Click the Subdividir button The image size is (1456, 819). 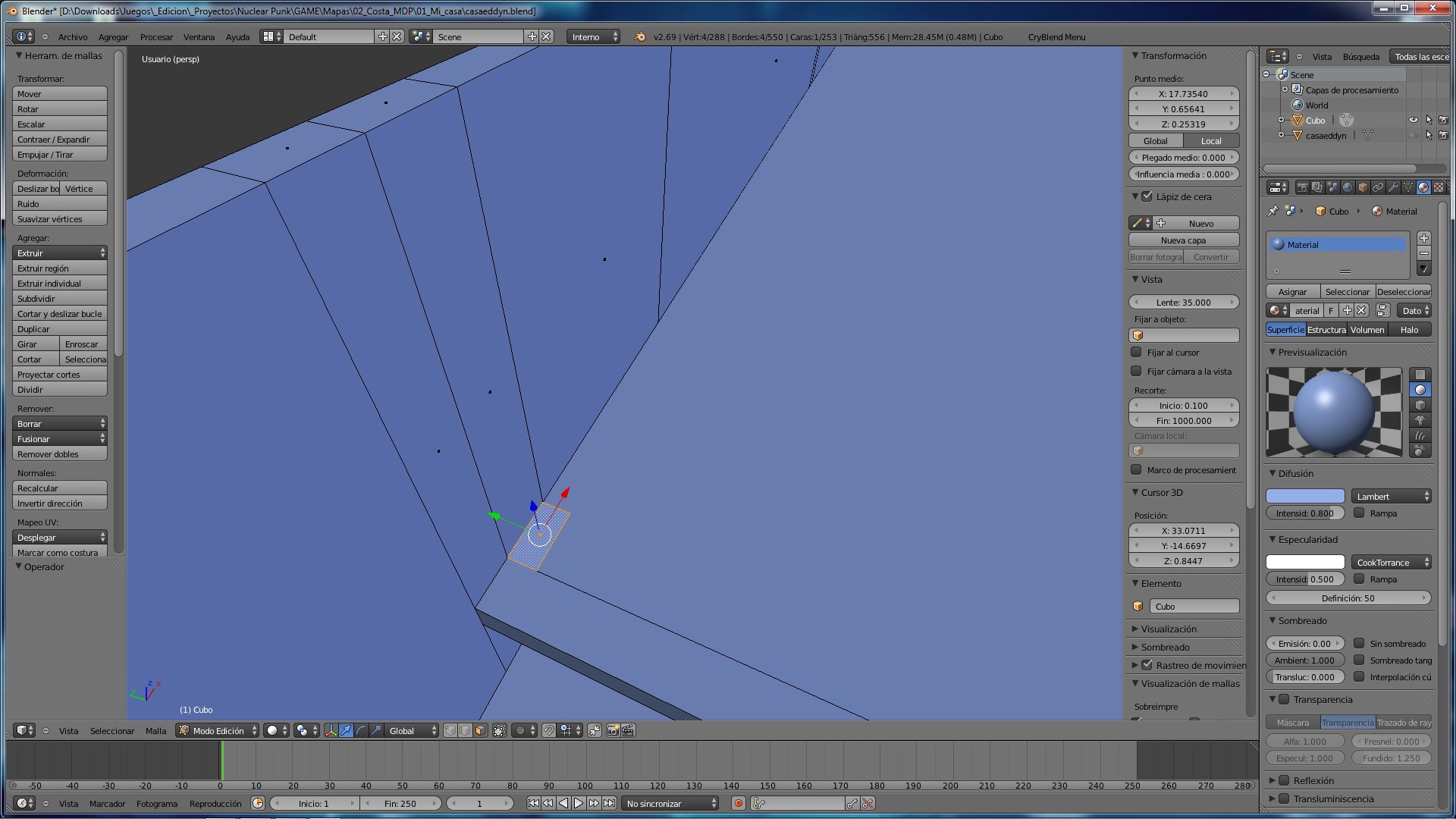point(59,298)
